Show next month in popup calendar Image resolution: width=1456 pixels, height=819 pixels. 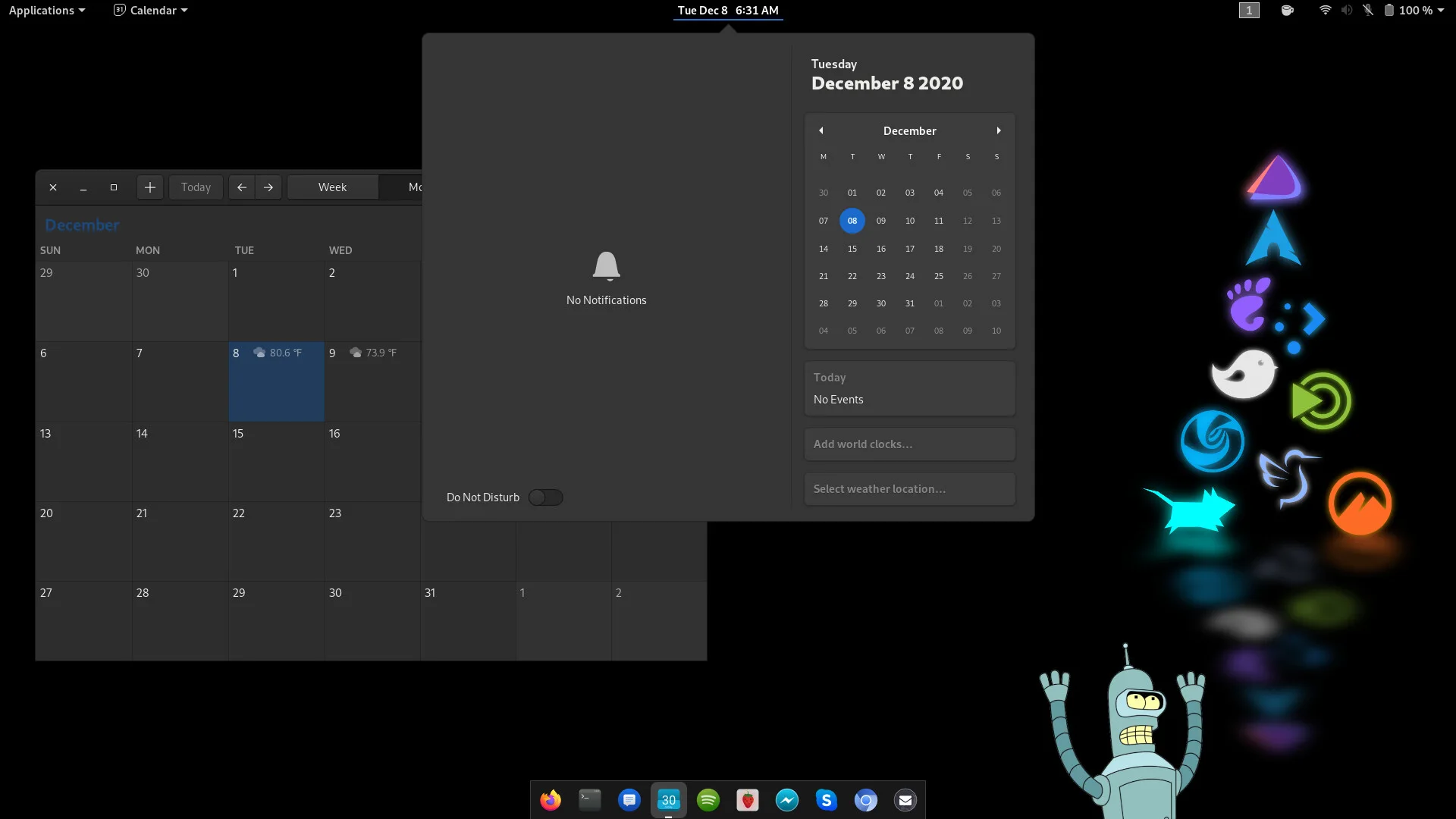coord(999,130)
